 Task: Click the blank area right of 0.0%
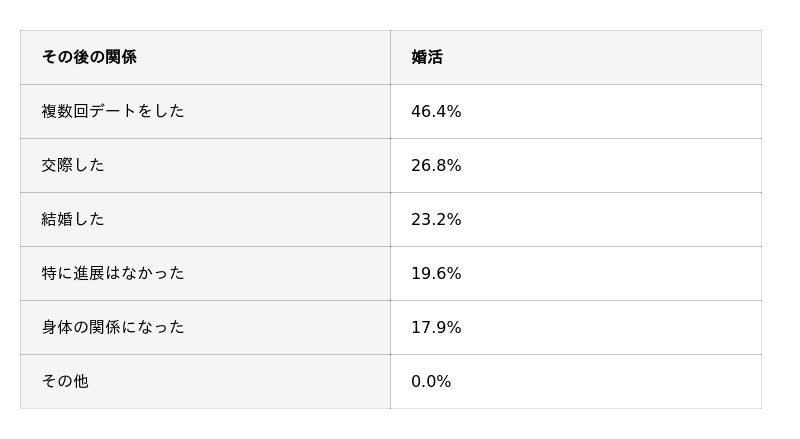point(606,381)
